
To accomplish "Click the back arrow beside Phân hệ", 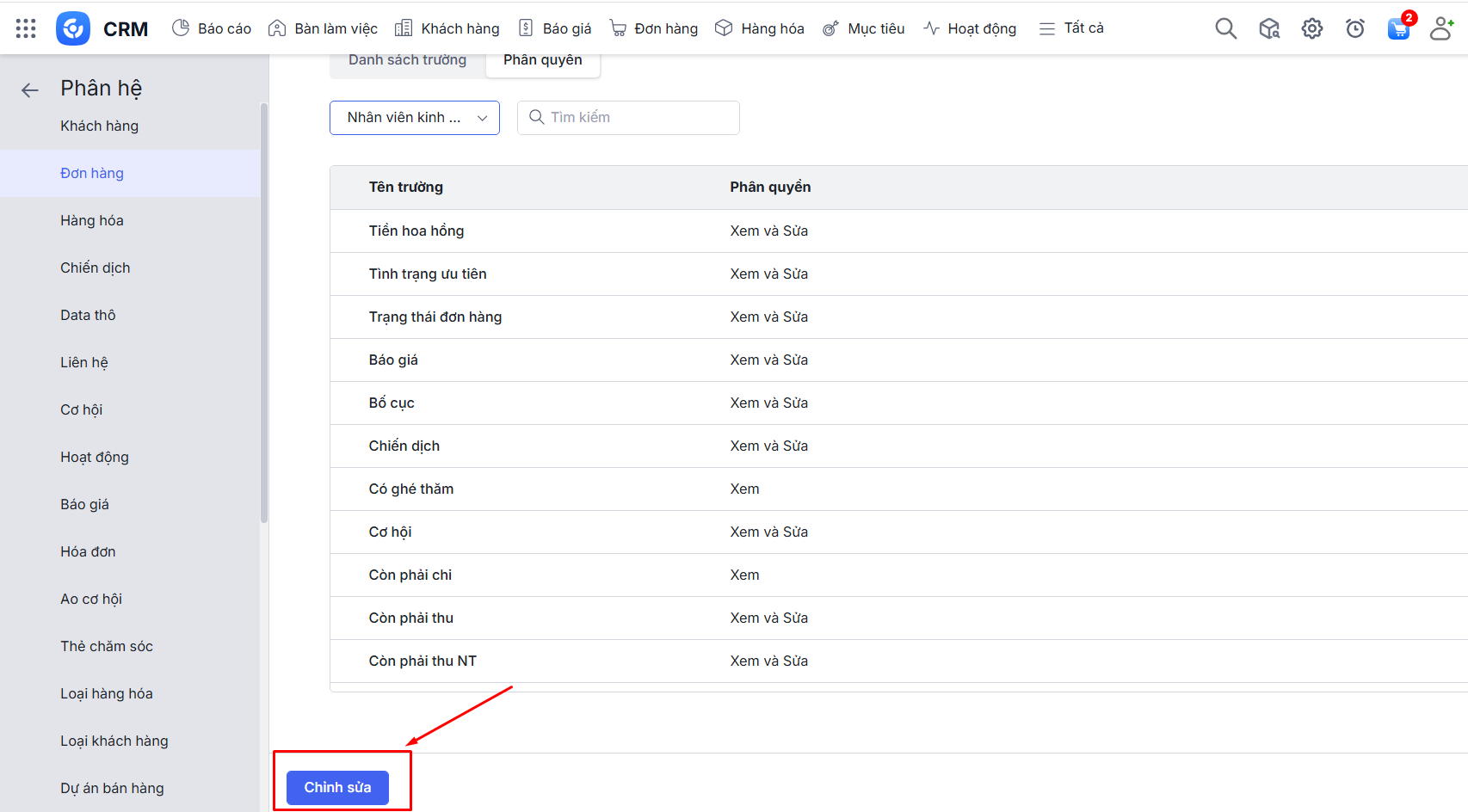I will [x=30, y=89].
